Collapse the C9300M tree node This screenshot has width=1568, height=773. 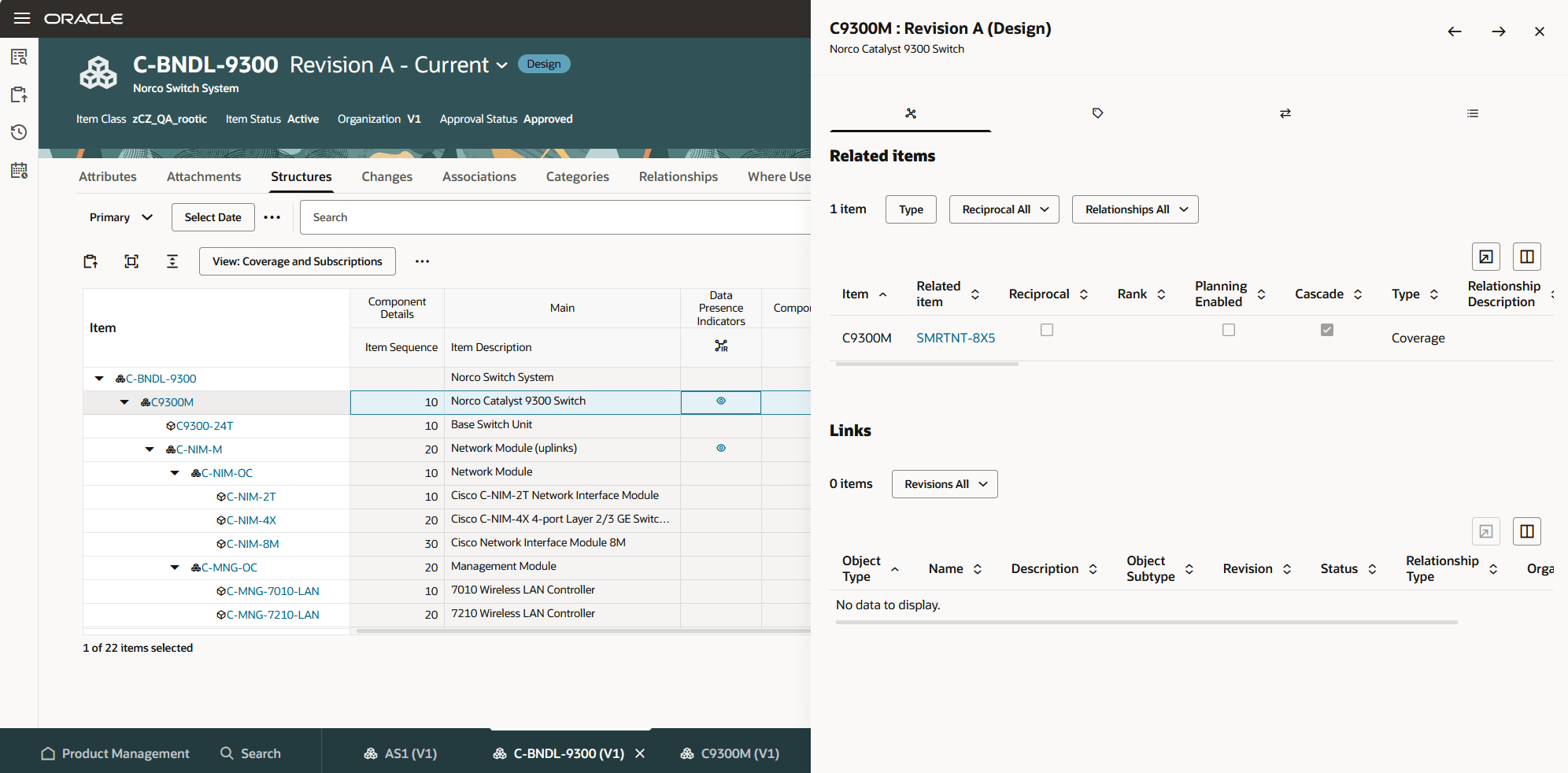[x=124, y=402]
